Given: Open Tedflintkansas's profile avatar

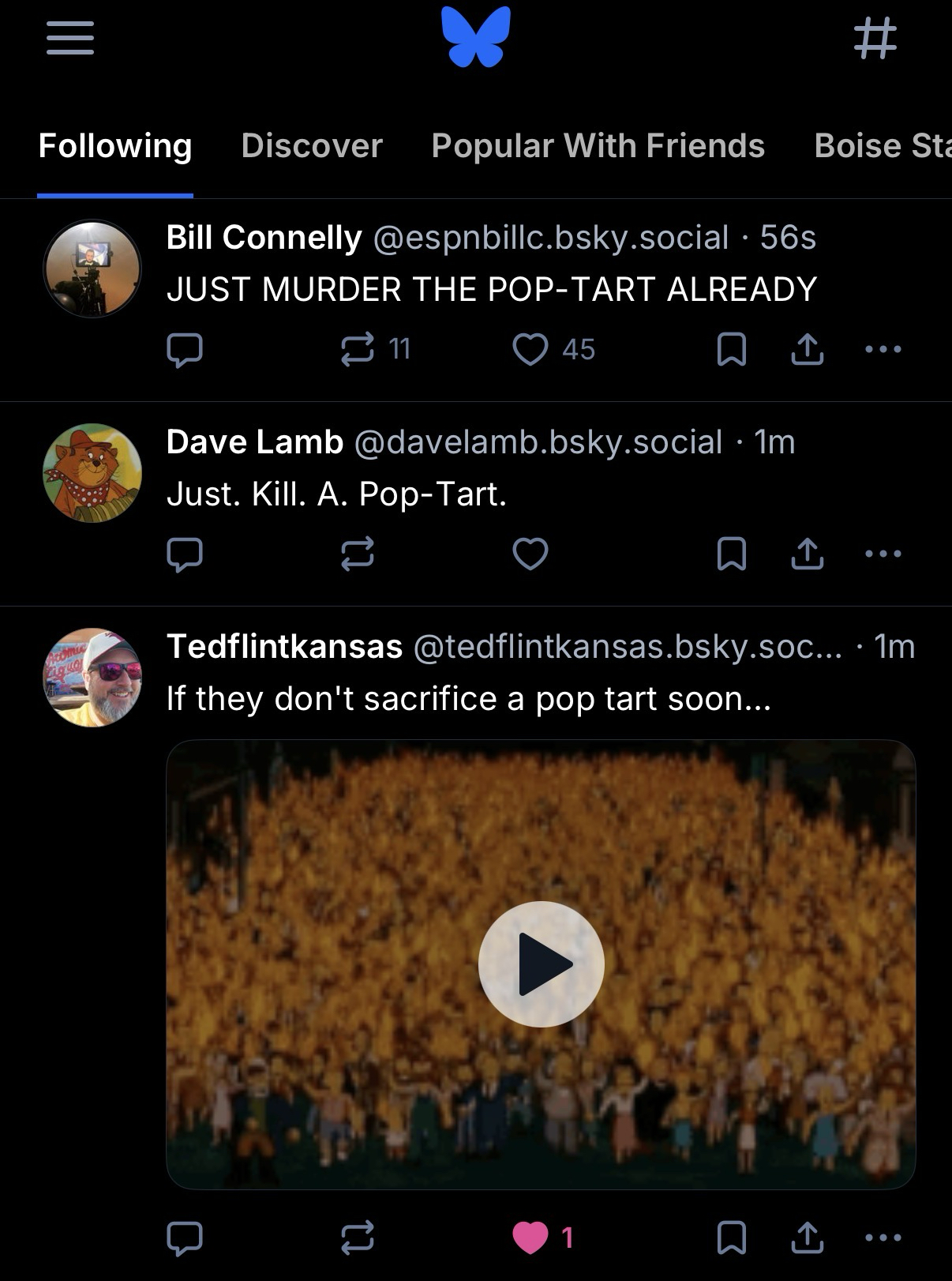Looking at the screenshot, I should [92, 678].
